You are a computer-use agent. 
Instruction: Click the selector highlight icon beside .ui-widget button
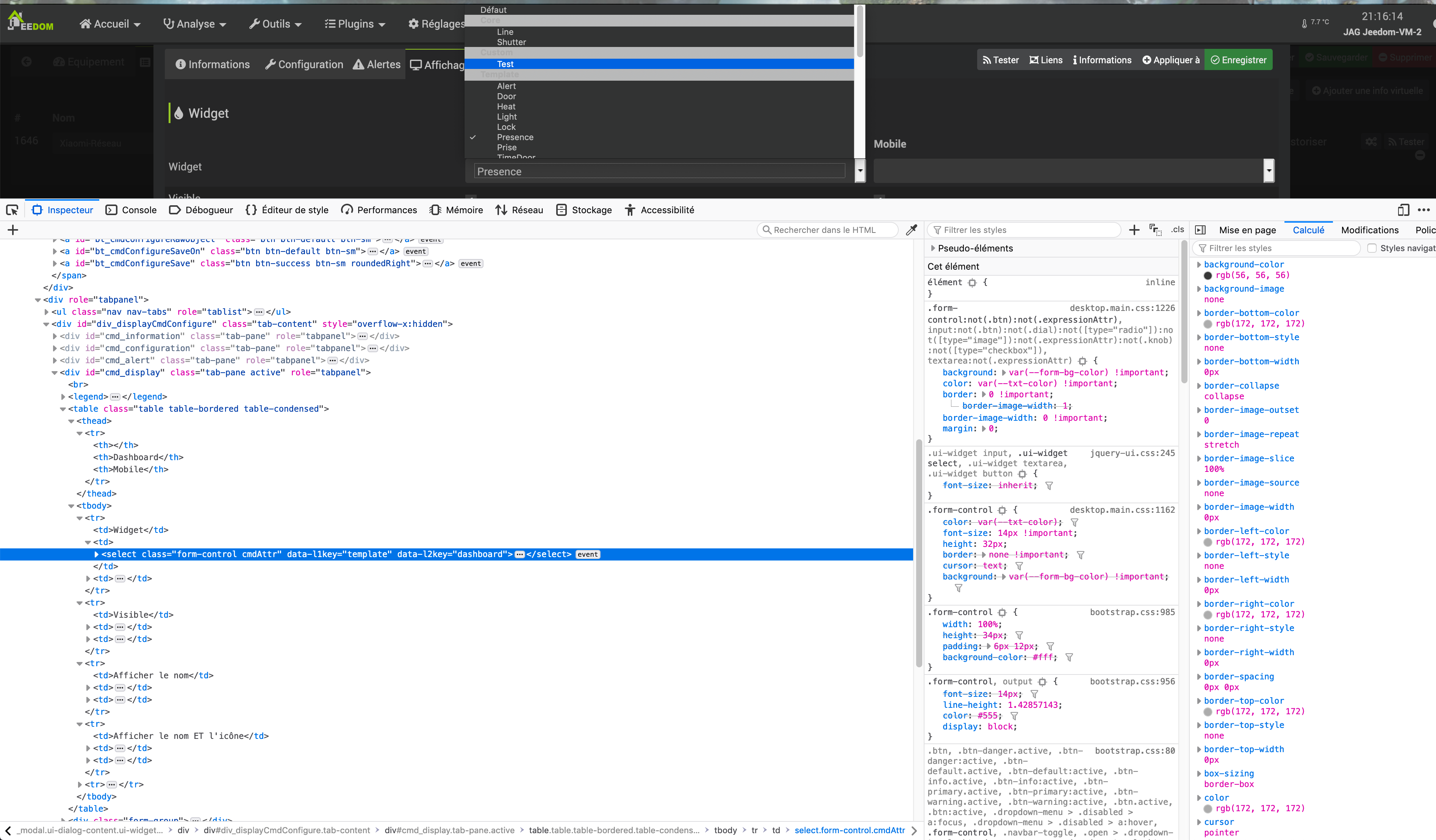pyautogui.click(x=1022, y=474)
